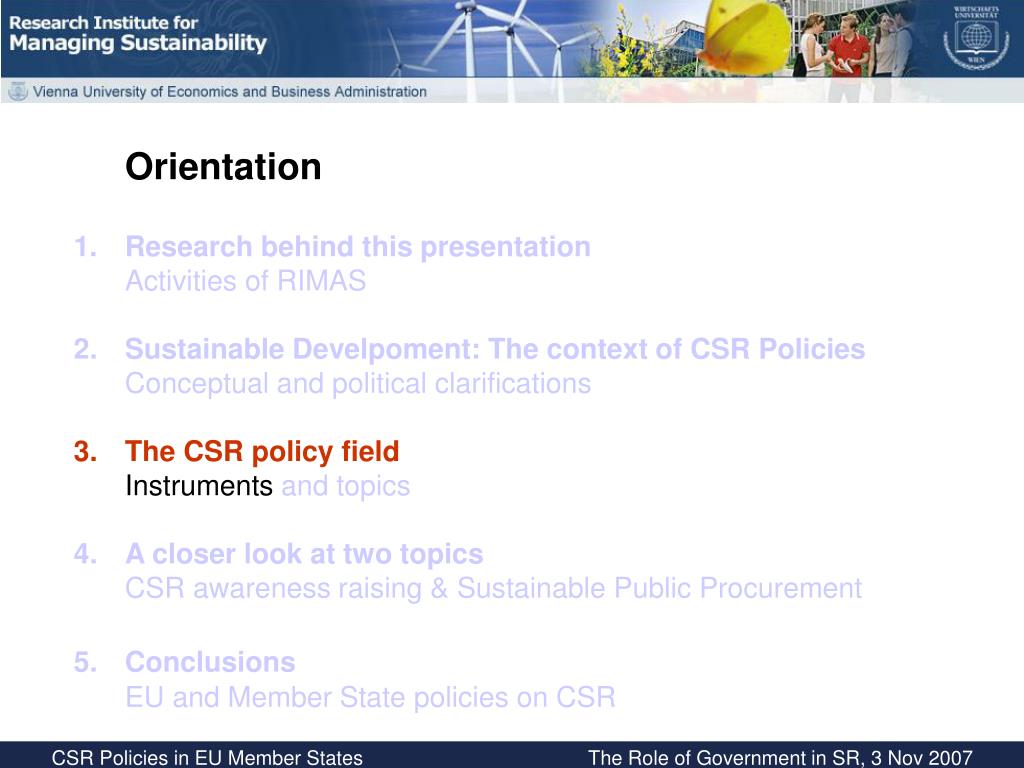
Task: Click the faded 'and topics' text
Action: coord(345,487)
